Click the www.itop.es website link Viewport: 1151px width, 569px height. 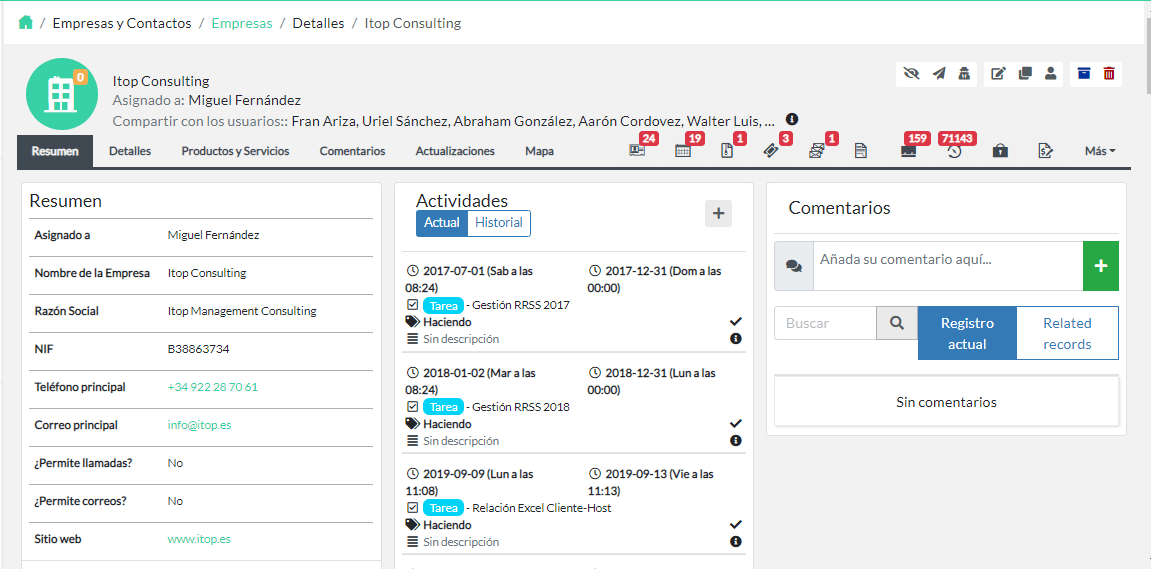(199, 539)
